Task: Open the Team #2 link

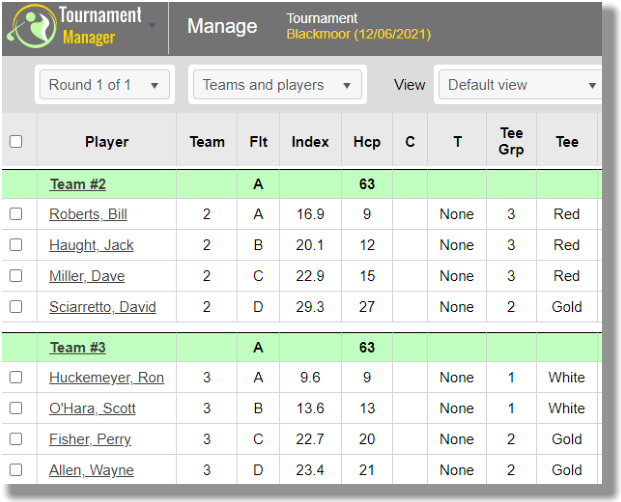Action: click(78, 184)
